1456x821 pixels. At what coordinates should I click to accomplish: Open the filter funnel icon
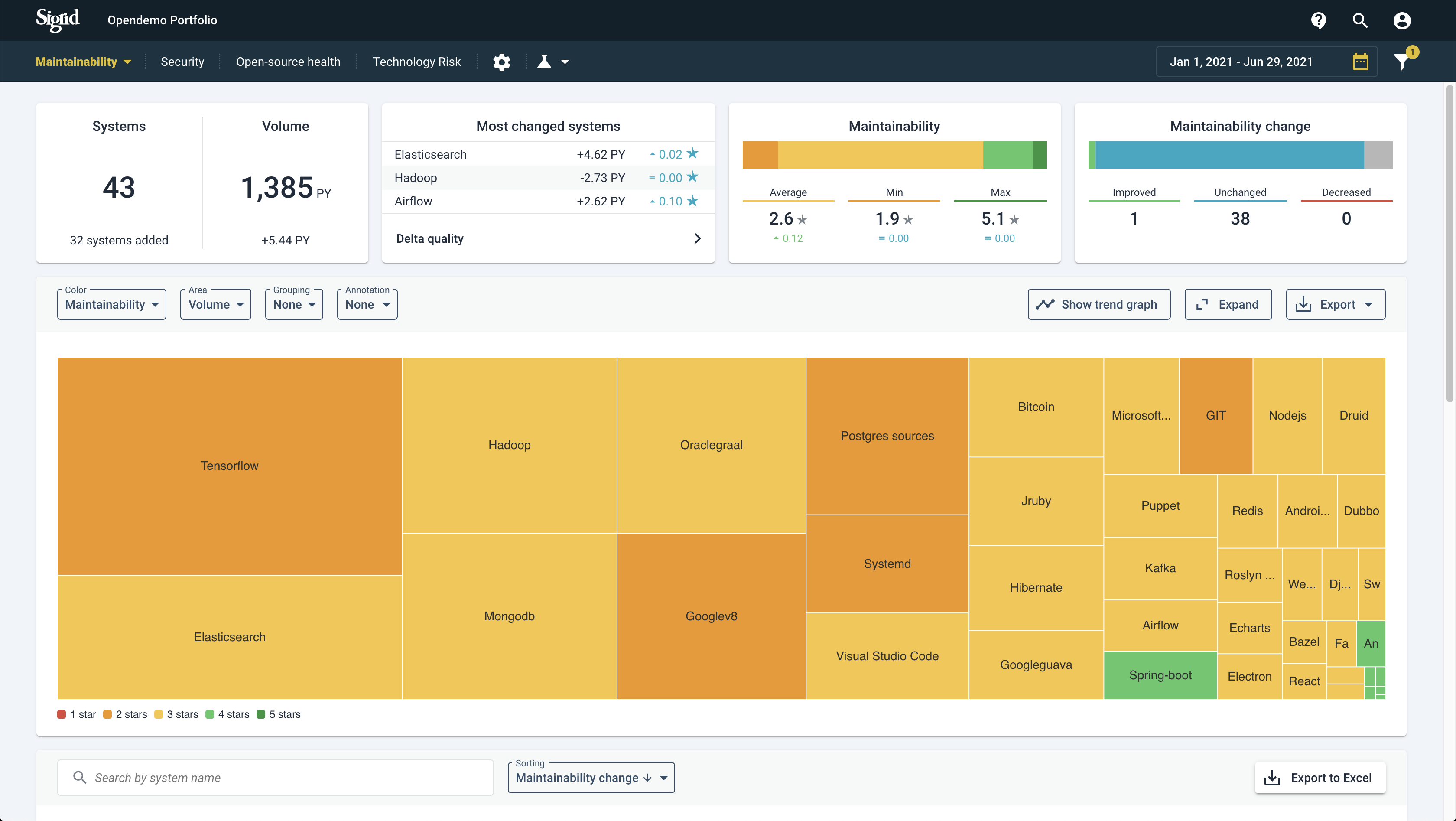click(x=1401, y=62)
